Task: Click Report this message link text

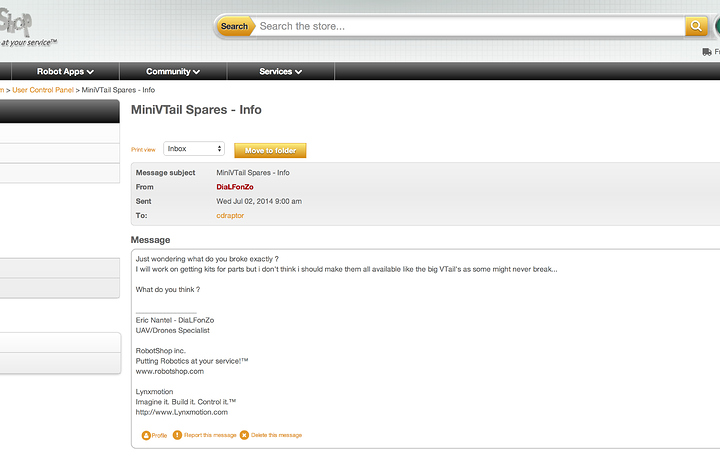Action: pos(210,435)
